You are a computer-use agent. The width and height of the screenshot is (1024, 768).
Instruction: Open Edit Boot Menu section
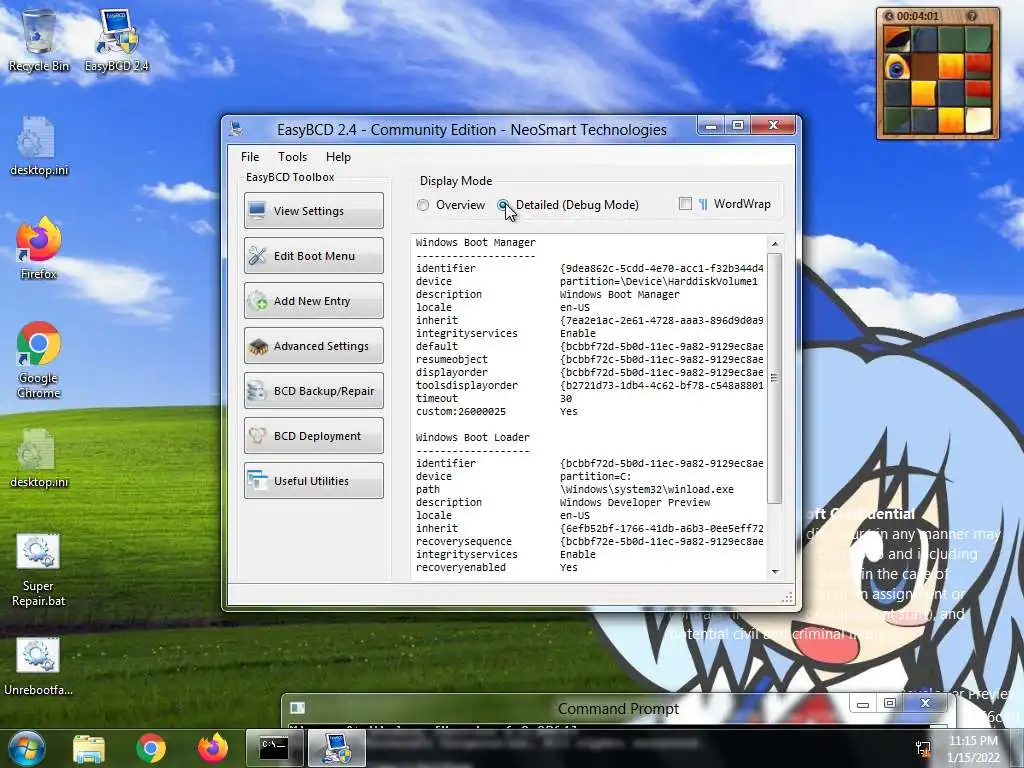pos(313,255)
